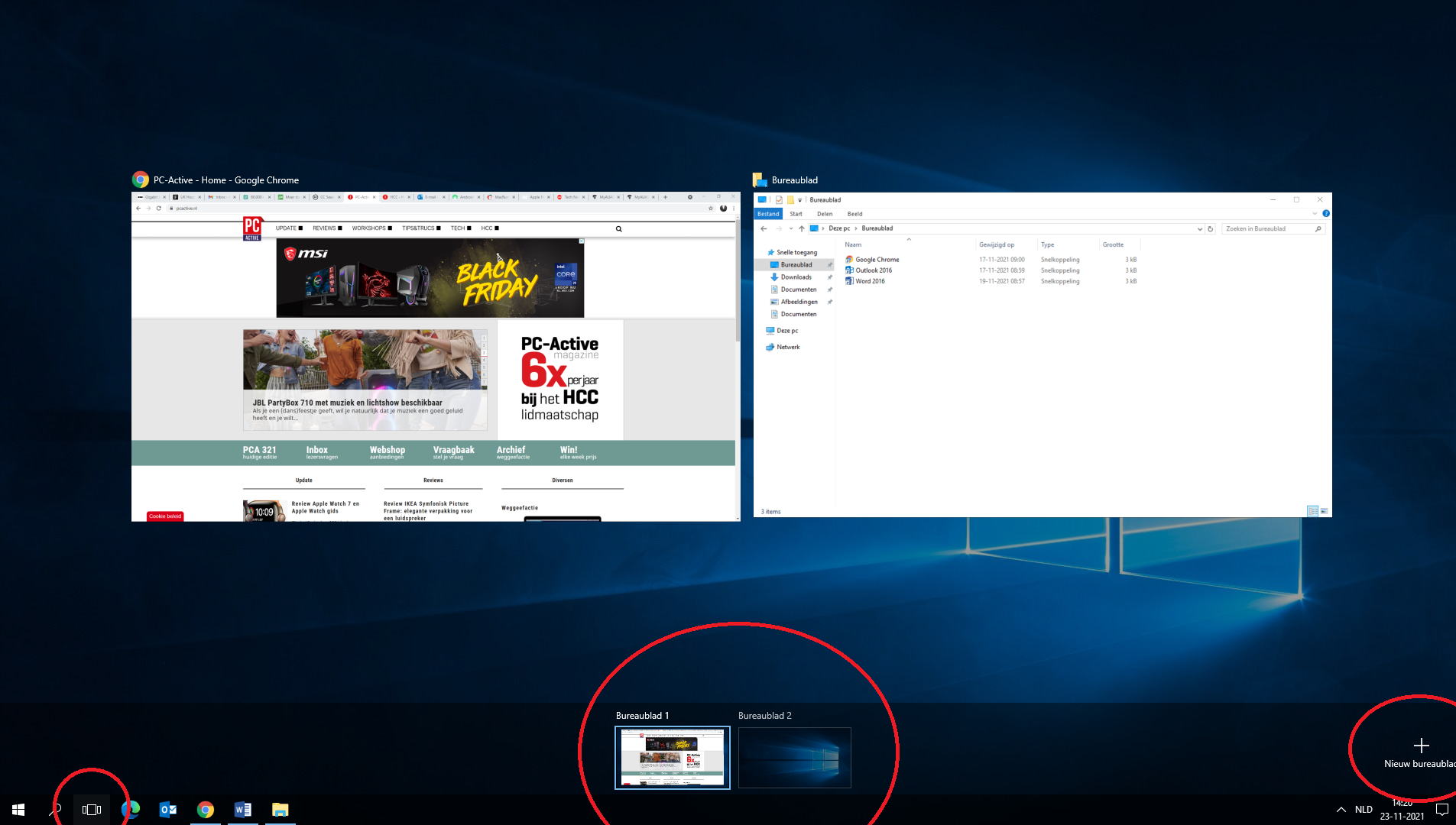Screen dimensions: 1456x825
Task: Click PC-Active site search magnifier
Action: [618, 228]
